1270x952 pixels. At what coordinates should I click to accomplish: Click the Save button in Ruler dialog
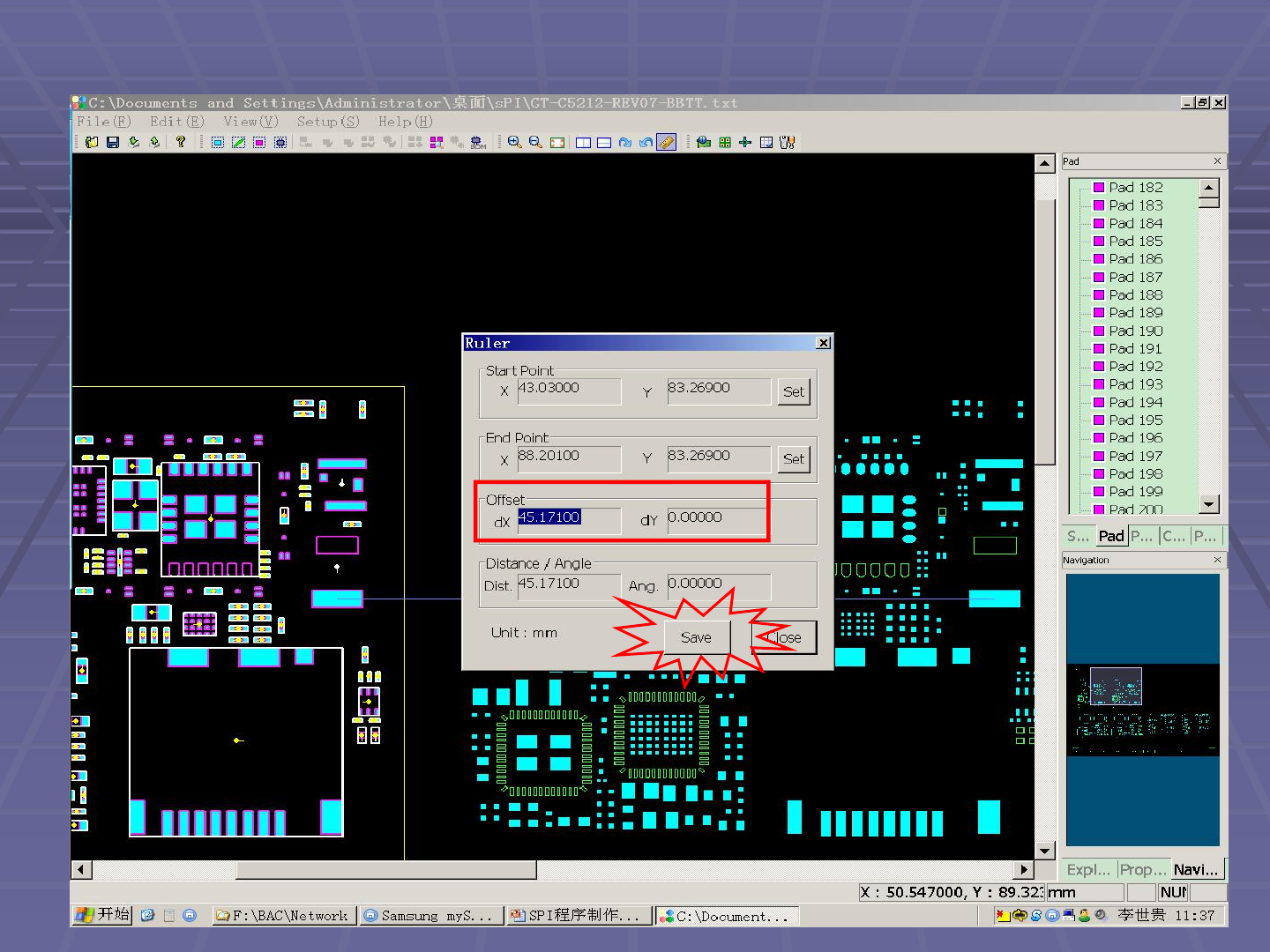click(696, 637)
